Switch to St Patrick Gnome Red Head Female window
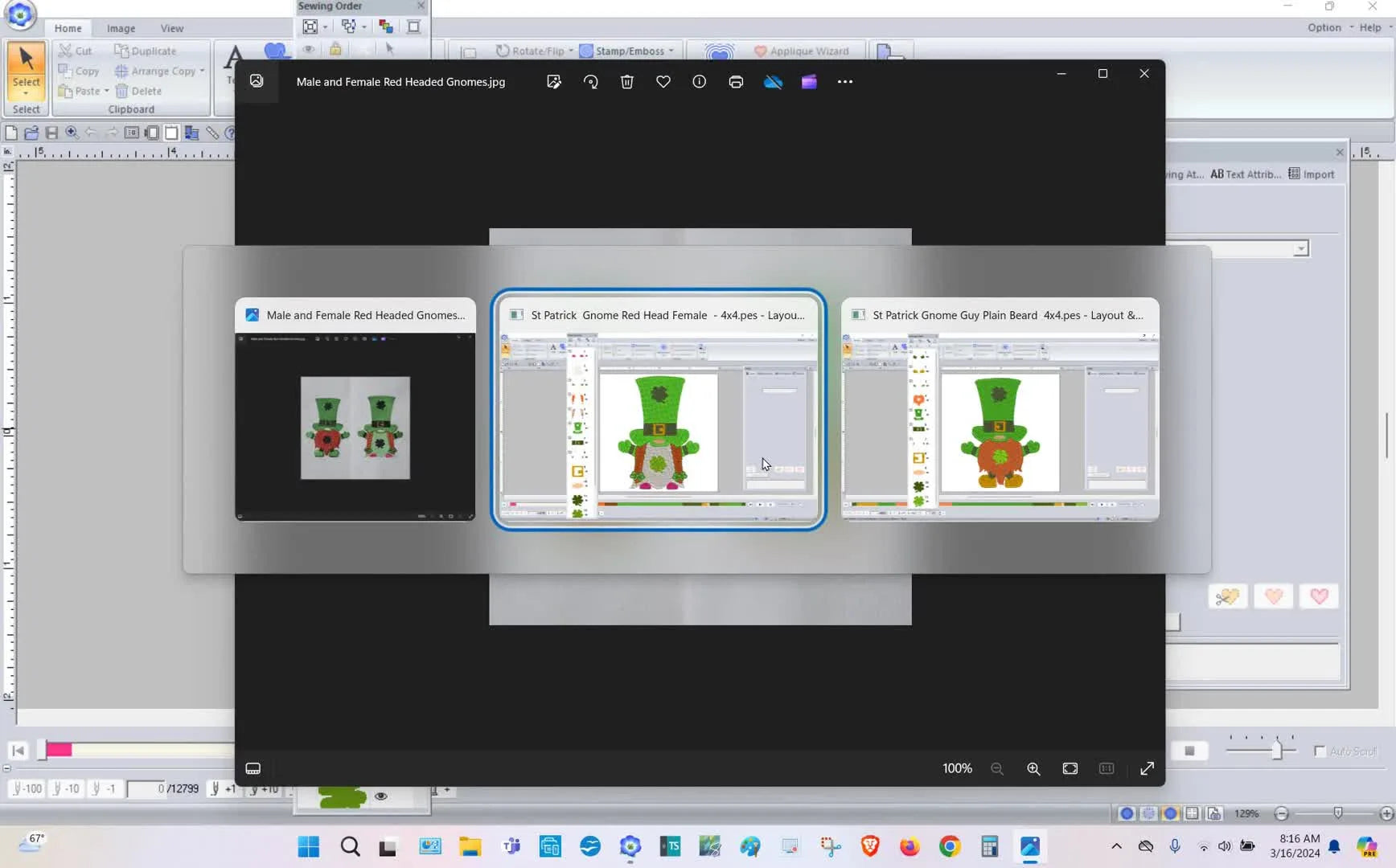1396x868 pixels. coord(659,409)
